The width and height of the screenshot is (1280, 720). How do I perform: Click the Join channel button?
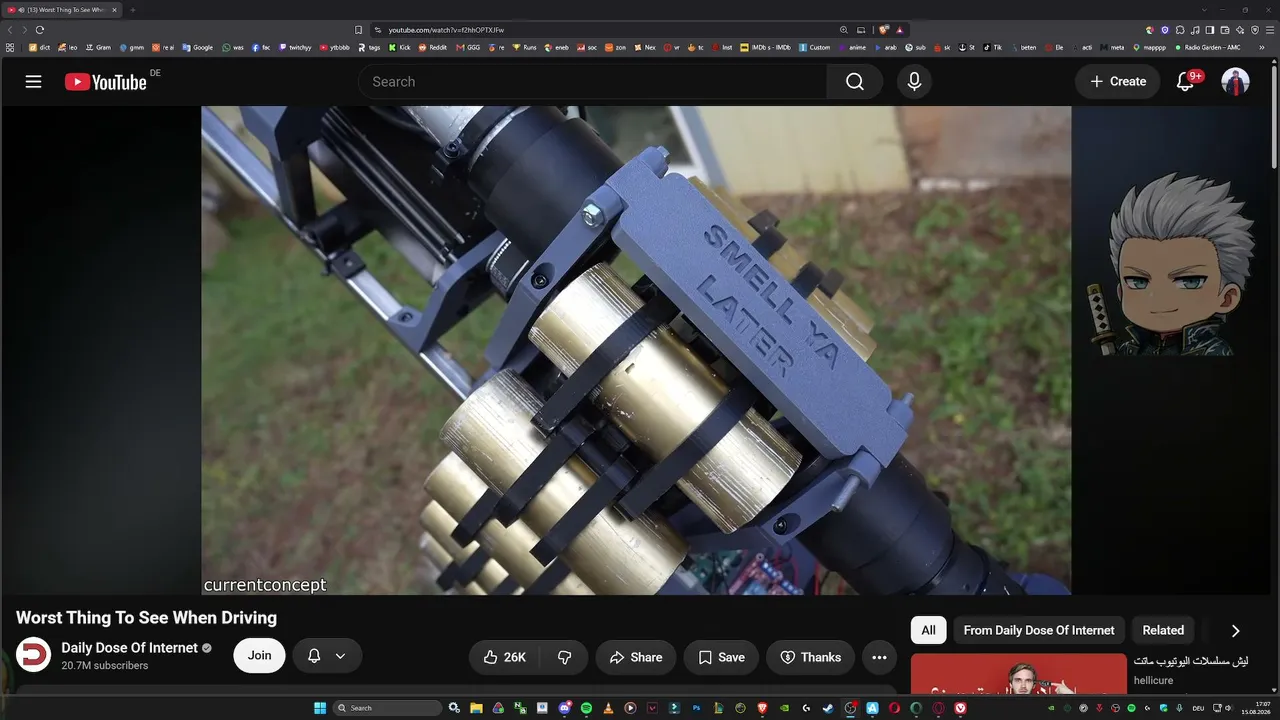click(259, 656)
